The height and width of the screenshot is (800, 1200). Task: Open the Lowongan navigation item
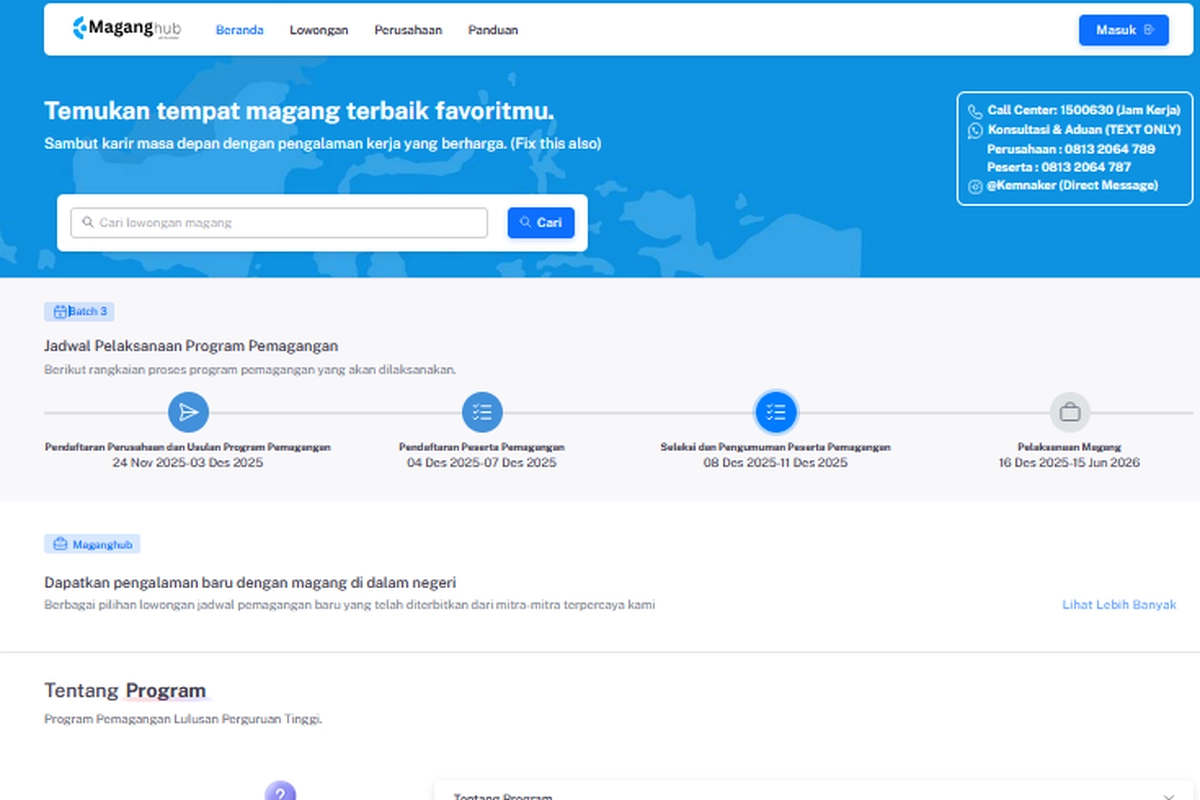pos(318,30)
